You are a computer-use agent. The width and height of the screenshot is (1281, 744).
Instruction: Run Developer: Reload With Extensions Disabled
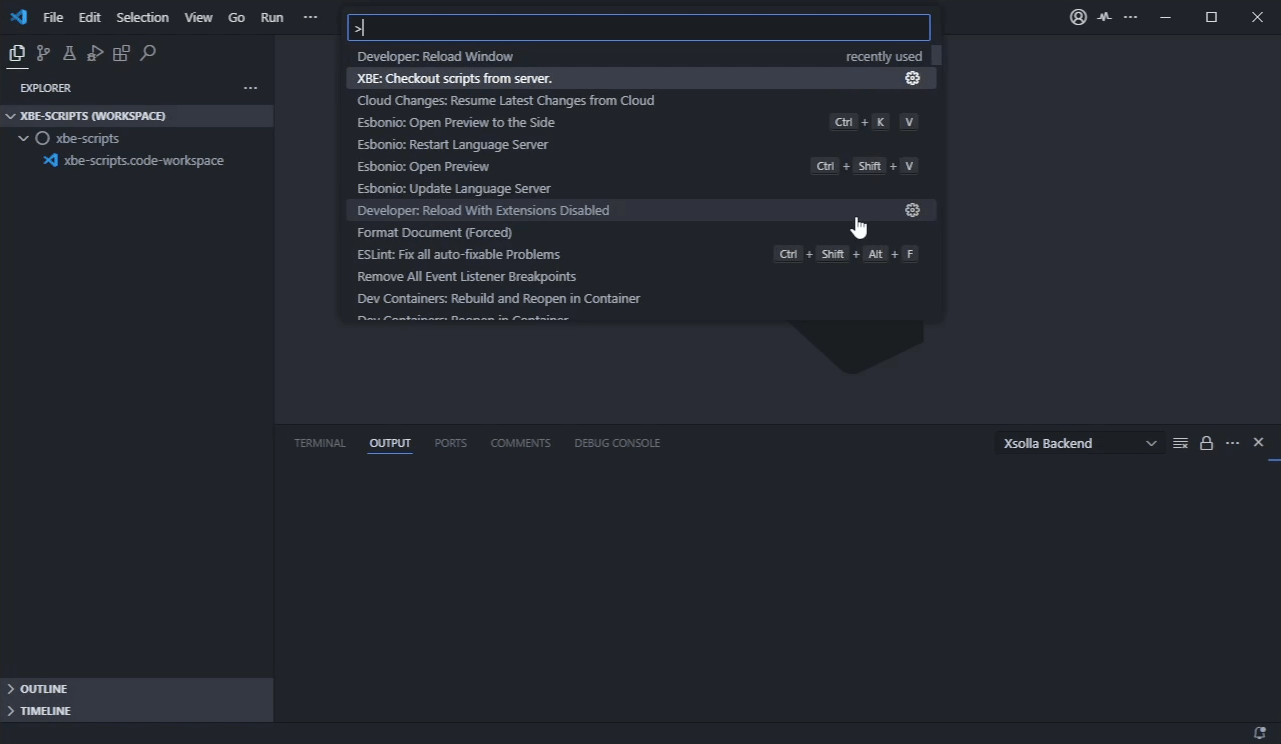pyautogui.click(x=641, y=210)
